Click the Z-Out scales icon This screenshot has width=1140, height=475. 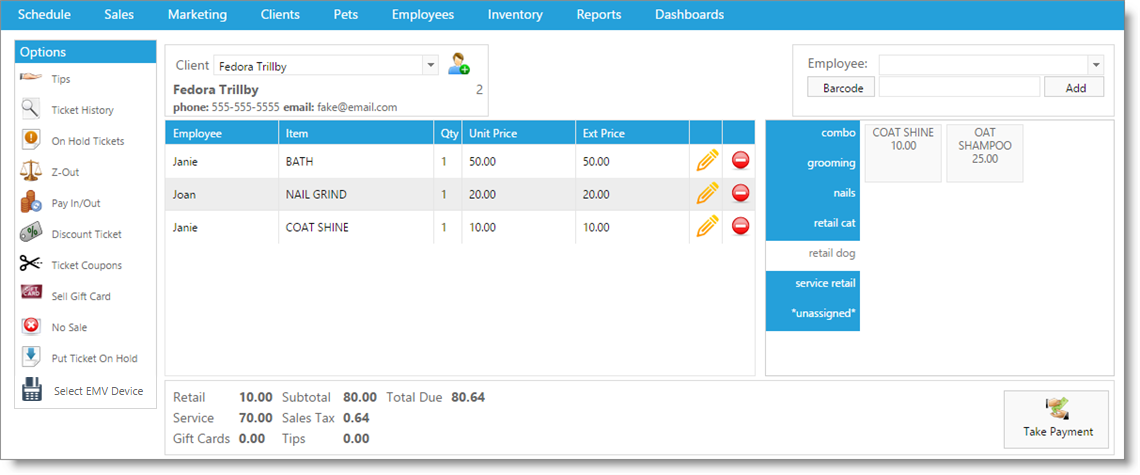[x=31, y=172]
